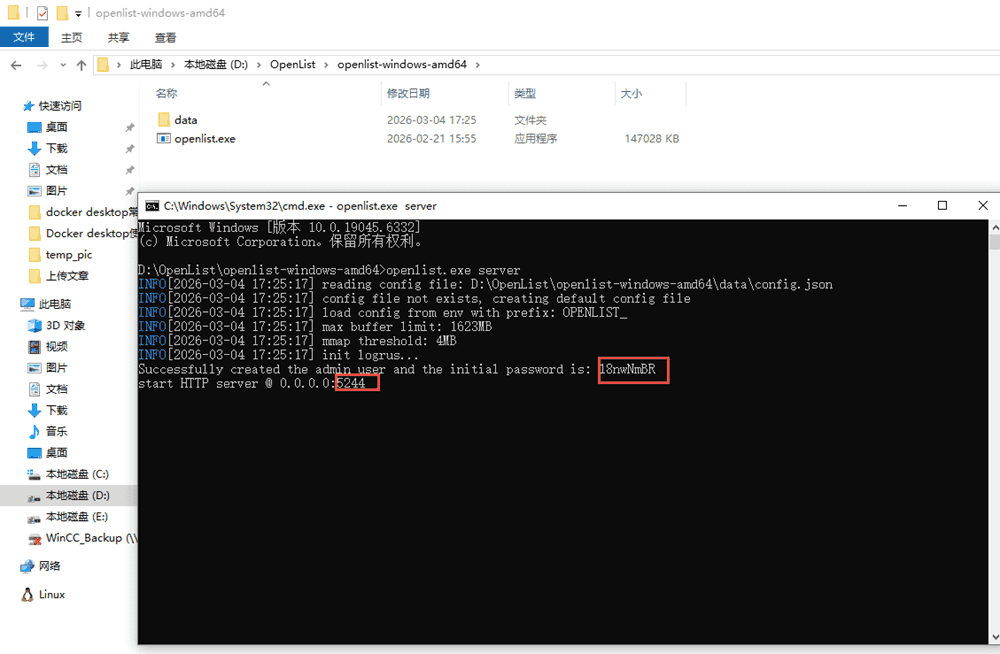Click the cmd.exe icon in console title bar
This screenshot has width=1000, height=654.
pos(152,206)
